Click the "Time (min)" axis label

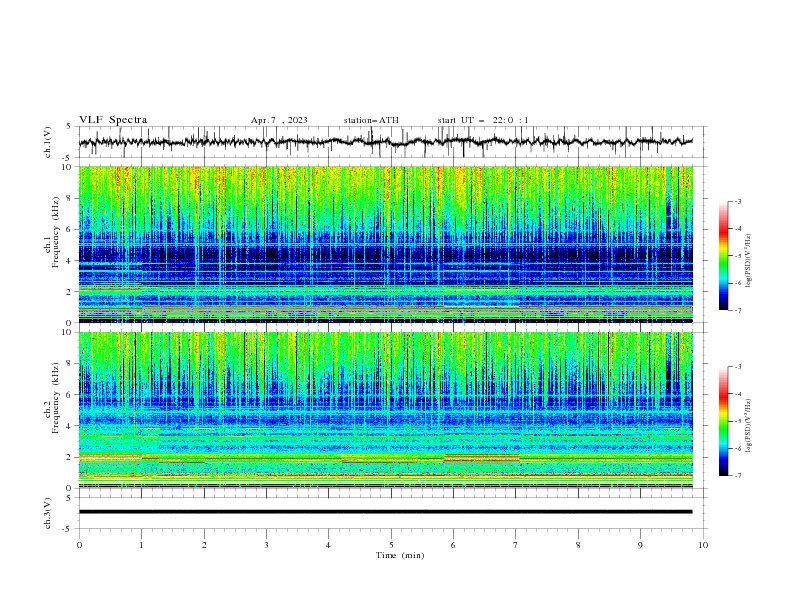400,555
